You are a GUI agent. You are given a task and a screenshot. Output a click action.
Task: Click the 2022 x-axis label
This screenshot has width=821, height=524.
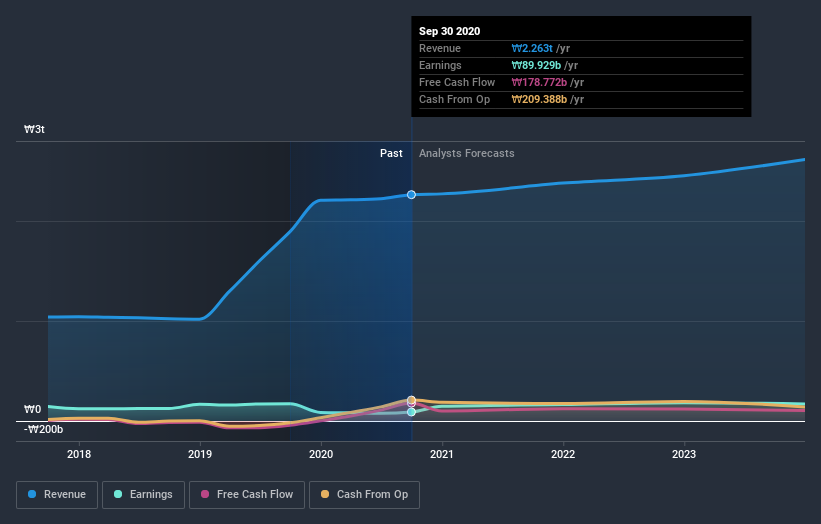coord(563,454)
